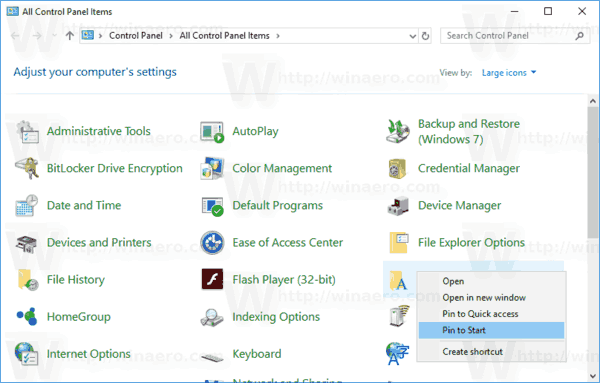Viewport: 600px width, 383px height.
Task: Open the recent locations dropdown arrow
Action: point(54,36)
